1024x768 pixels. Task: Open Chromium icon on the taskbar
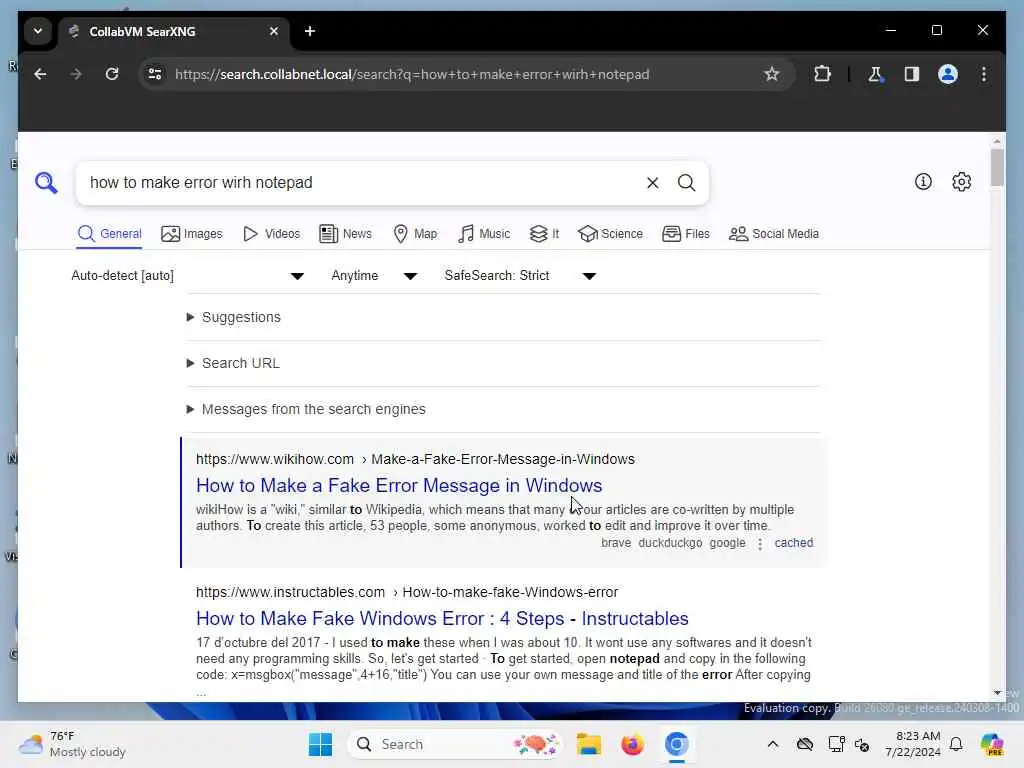(x=677, y=744)
